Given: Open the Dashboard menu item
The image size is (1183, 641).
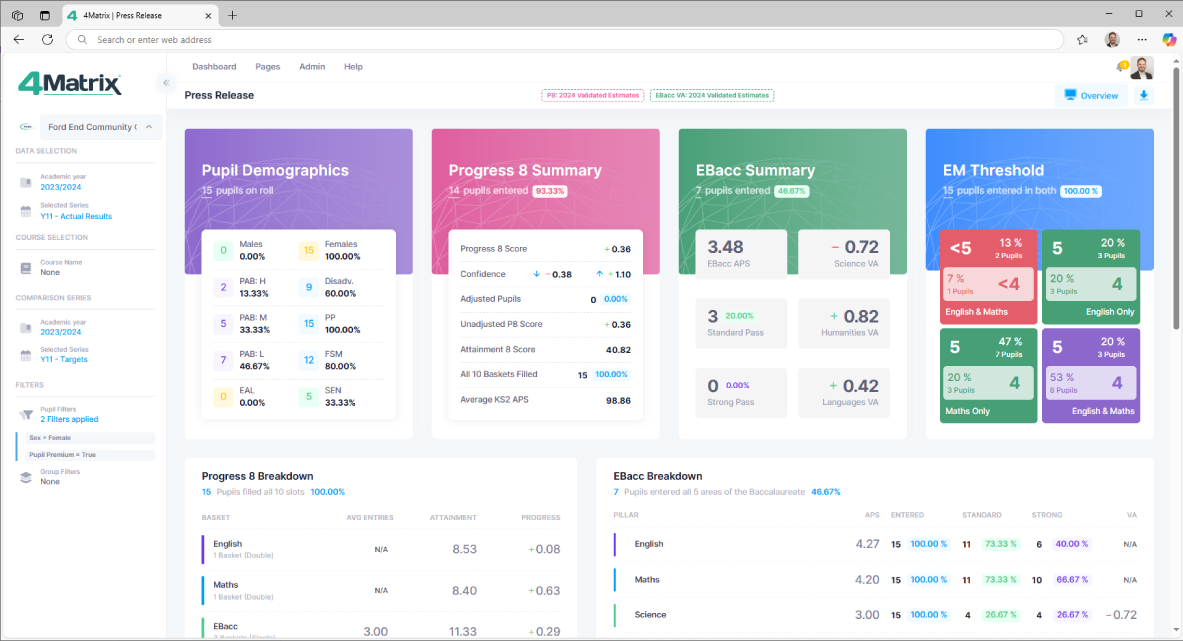Looking at the screenshot, I should 214,67.
